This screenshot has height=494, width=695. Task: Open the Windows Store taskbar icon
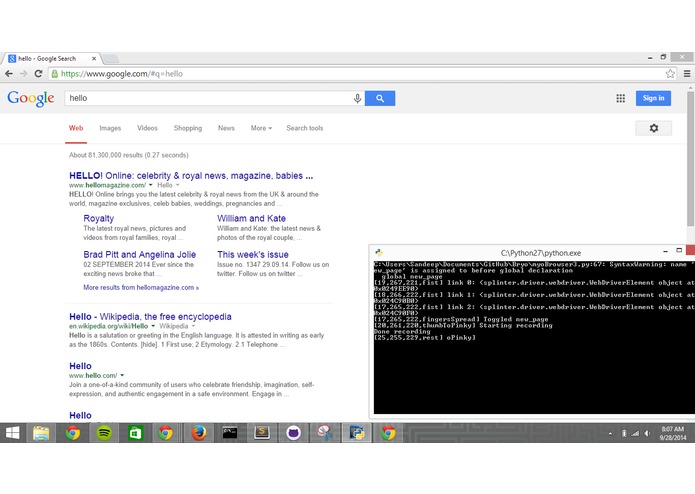click(x=135, y=433)
